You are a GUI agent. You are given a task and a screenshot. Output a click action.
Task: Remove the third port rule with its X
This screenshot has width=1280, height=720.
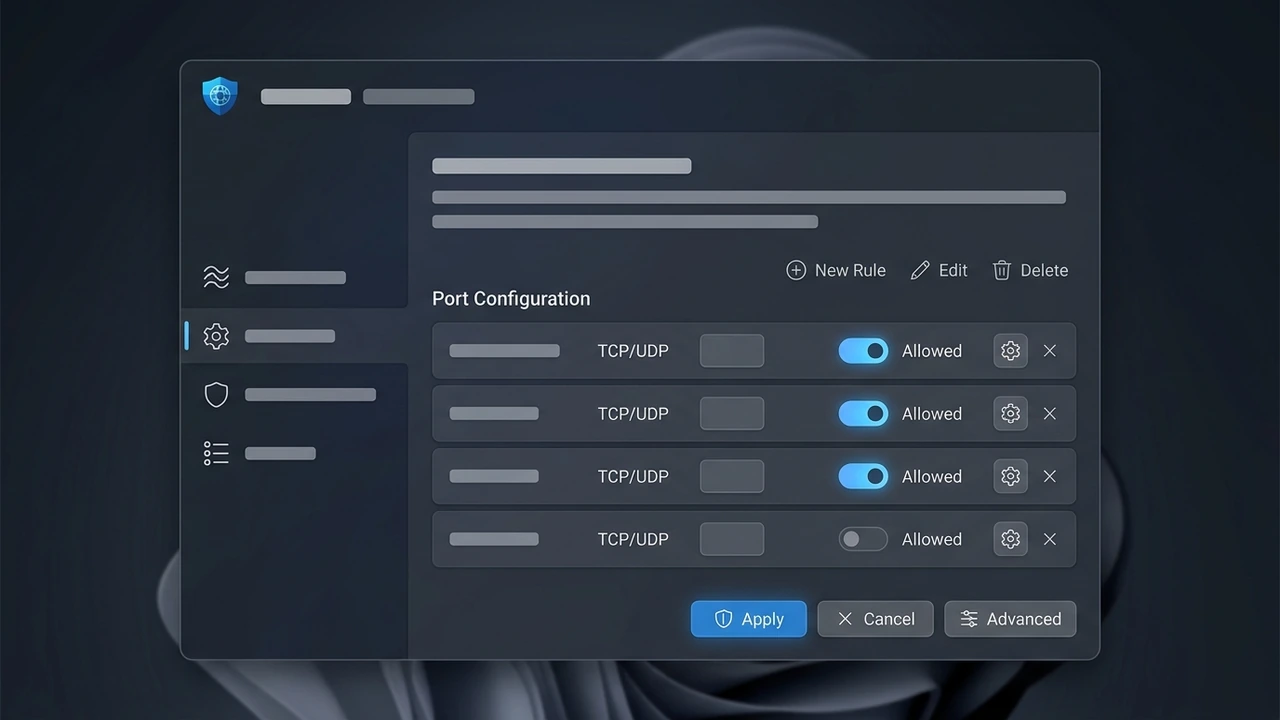[x=1050, y=476]
